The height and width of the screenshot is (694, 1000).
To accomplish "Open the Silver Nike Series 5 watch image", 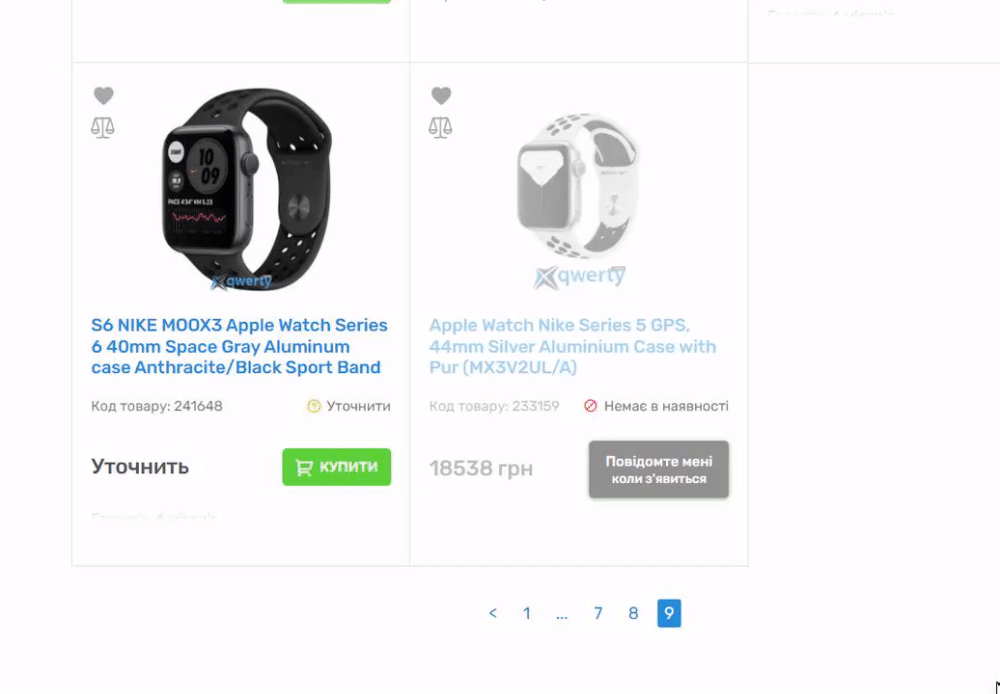I will pos(578,198).
